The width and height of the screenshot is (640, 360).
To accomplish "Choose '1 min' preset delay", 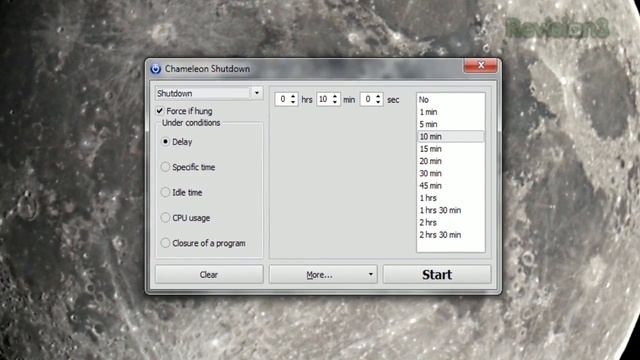I will [x=451, y=112].
